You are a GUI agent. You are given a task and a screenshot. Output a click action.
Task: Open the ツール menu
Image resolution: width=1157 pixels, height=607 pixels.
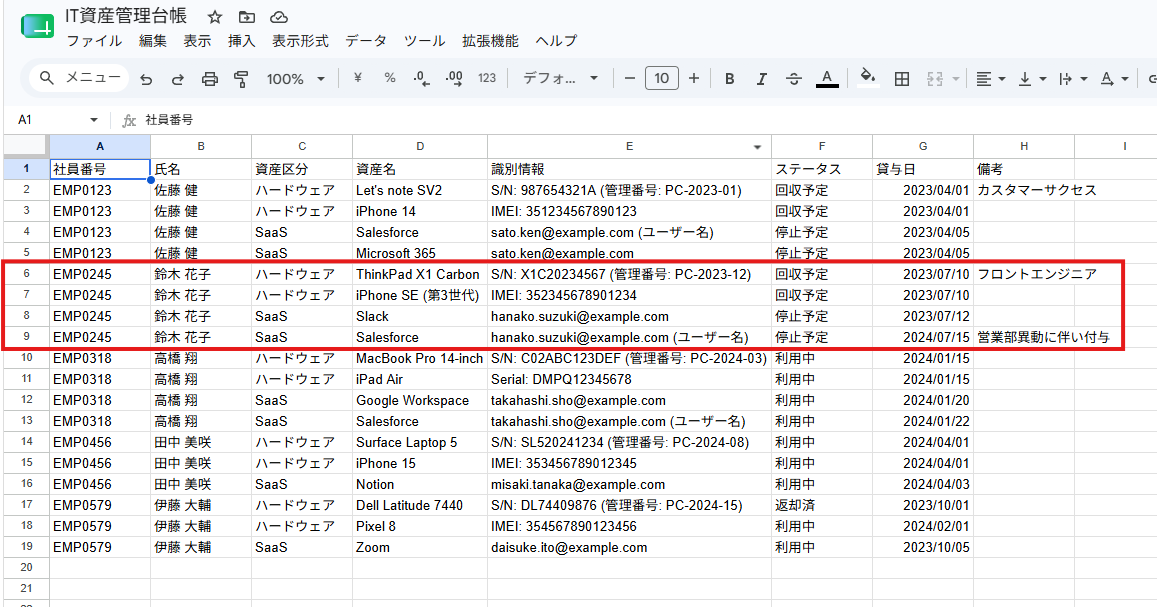pyautogui.click(x=424, y=41)
